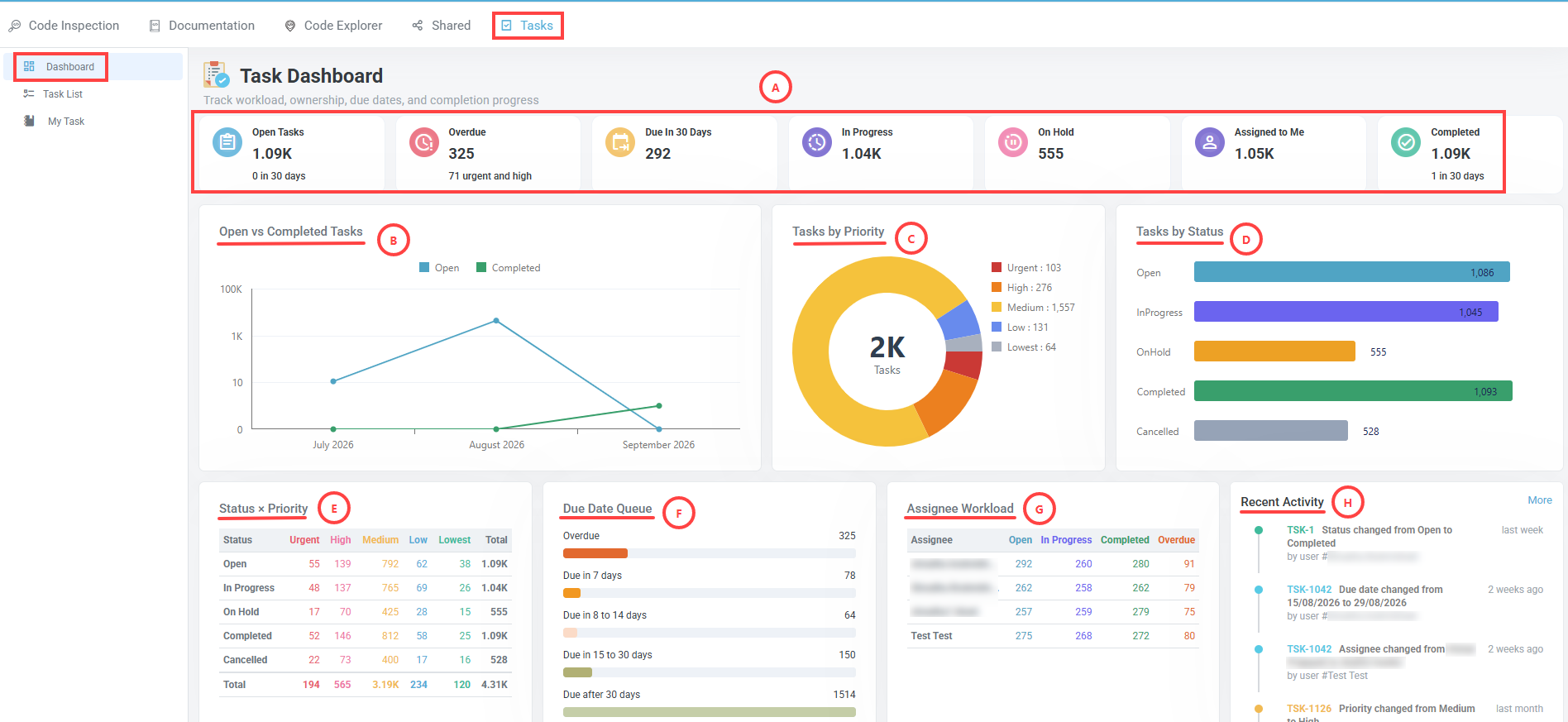Screen dimensions: 1568x722
Task: Click Open row Medium cell 792
Action: click(x=390, y=564)
